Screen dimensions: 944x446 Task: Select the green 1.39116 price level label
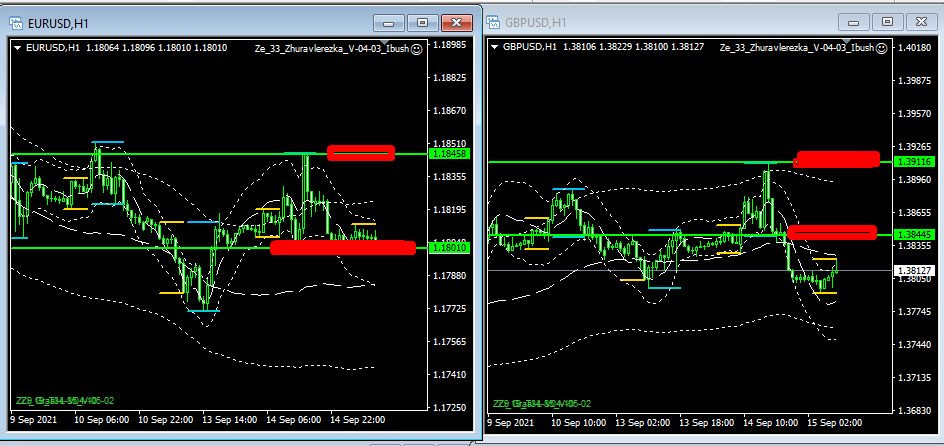point(915,161)
